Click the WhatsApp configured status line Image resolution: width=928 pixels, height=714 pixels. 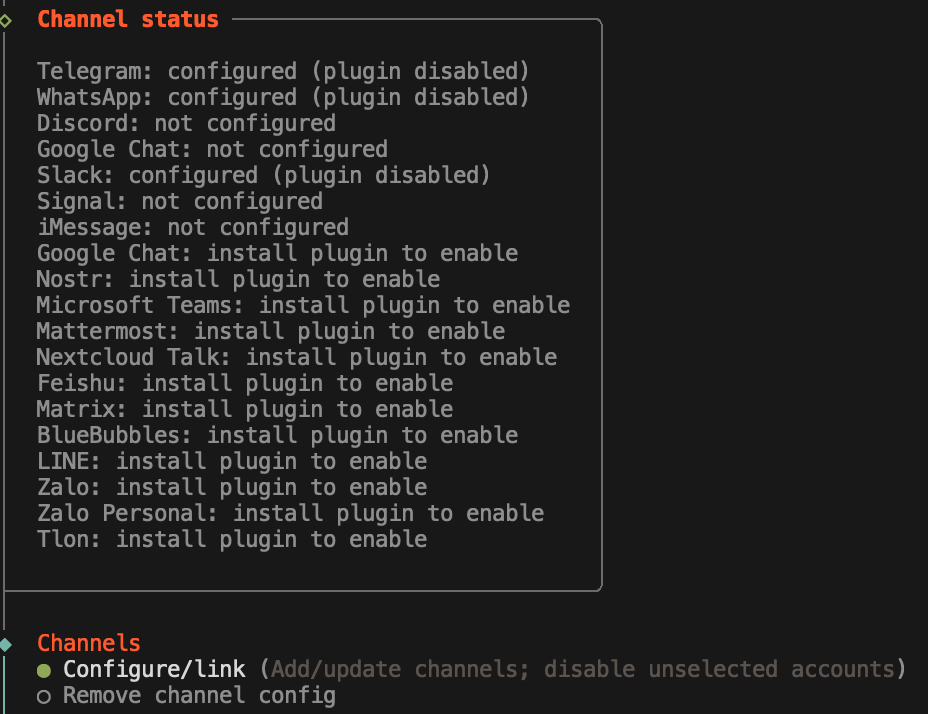tap(282, 97)
